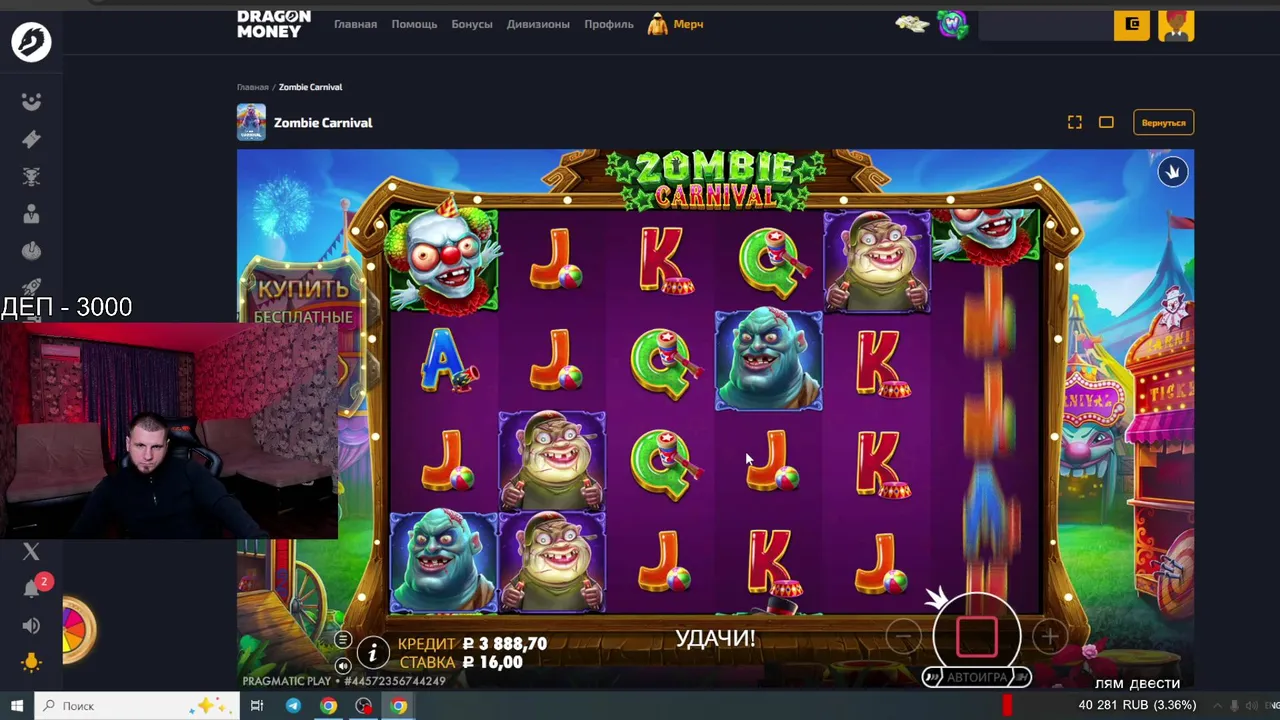
Task: Toggle the in-game sound button
Action: click(x=343, y=665)
